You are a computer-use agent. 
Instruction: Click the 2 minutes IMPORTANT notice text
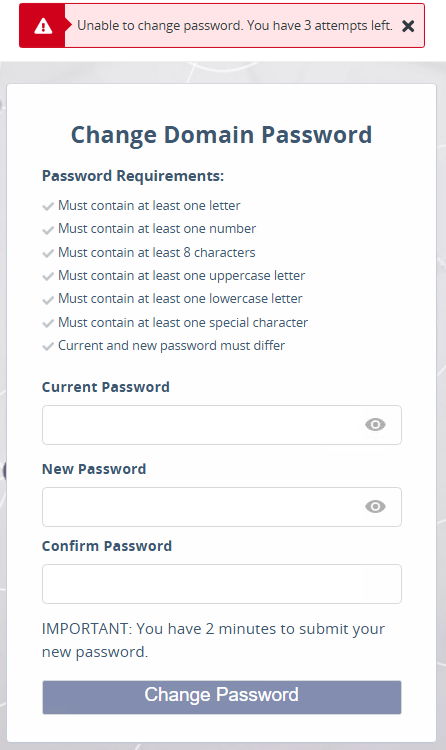[x=213, y=640]
